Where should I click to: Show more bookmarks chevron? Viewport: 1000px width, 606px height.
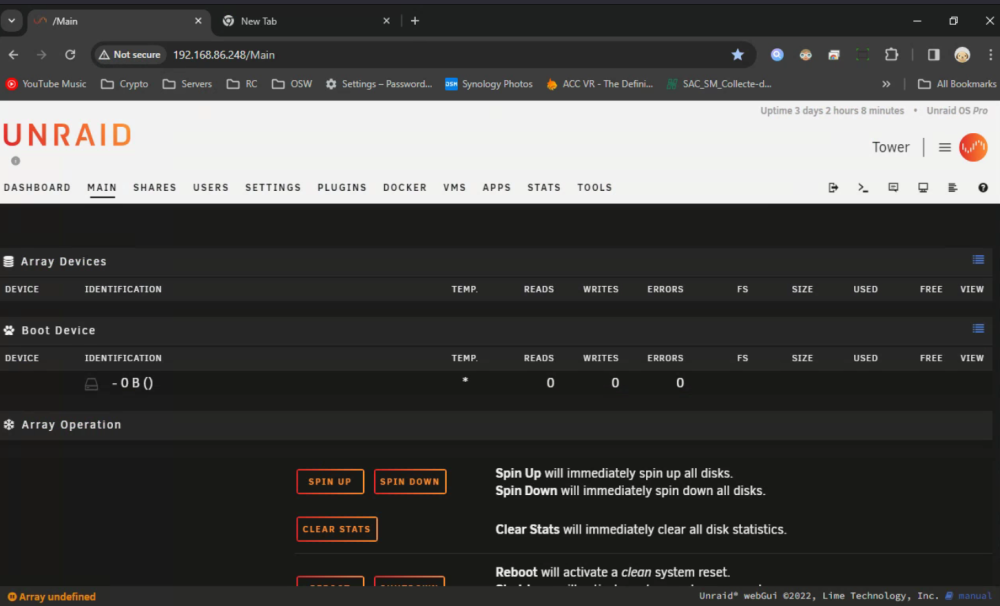(886, 84)
